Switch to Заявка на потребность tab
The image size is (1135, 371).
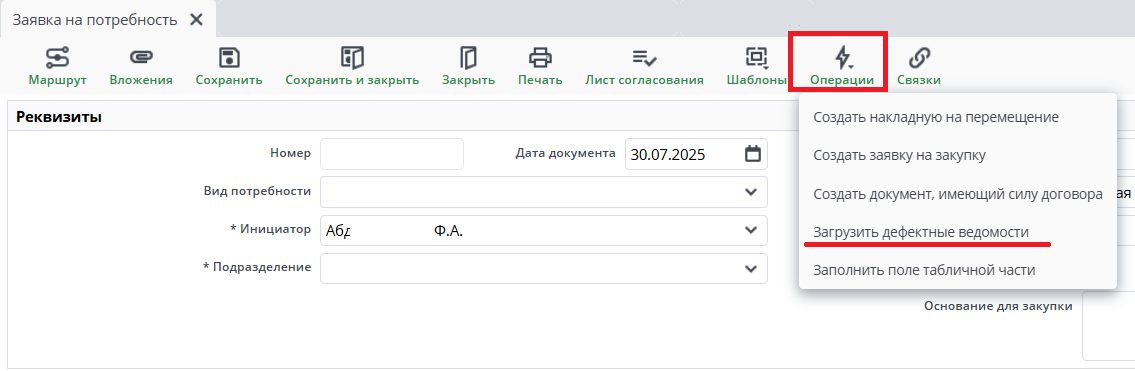pos(95,20)
